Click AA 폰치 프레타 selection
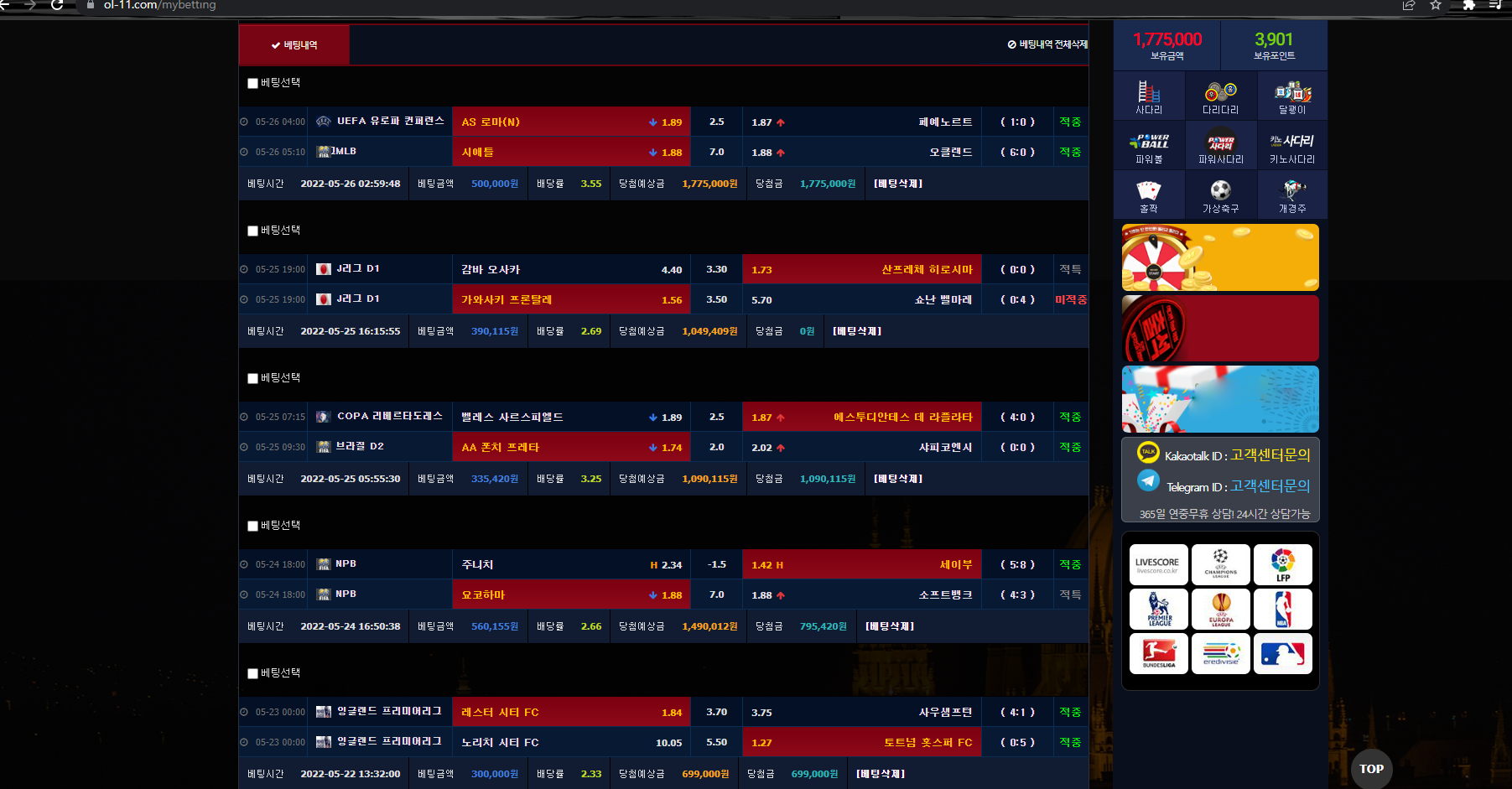 pos(571,447)
